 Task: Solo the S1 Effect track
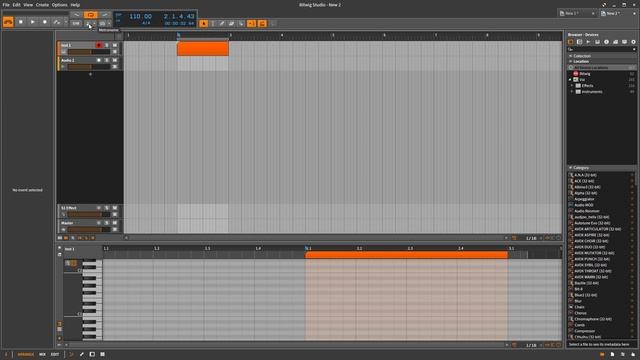(x=107, y=208)
